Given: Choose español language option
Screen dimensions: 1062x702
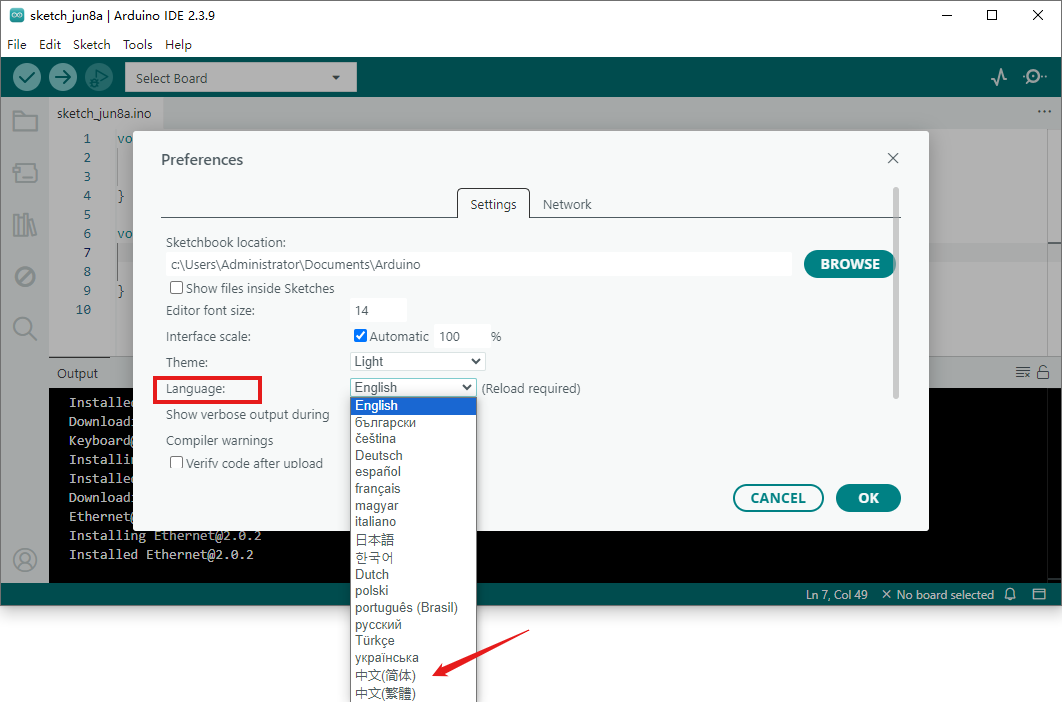Looking at the screenshot, I should [x=413, y=472].
